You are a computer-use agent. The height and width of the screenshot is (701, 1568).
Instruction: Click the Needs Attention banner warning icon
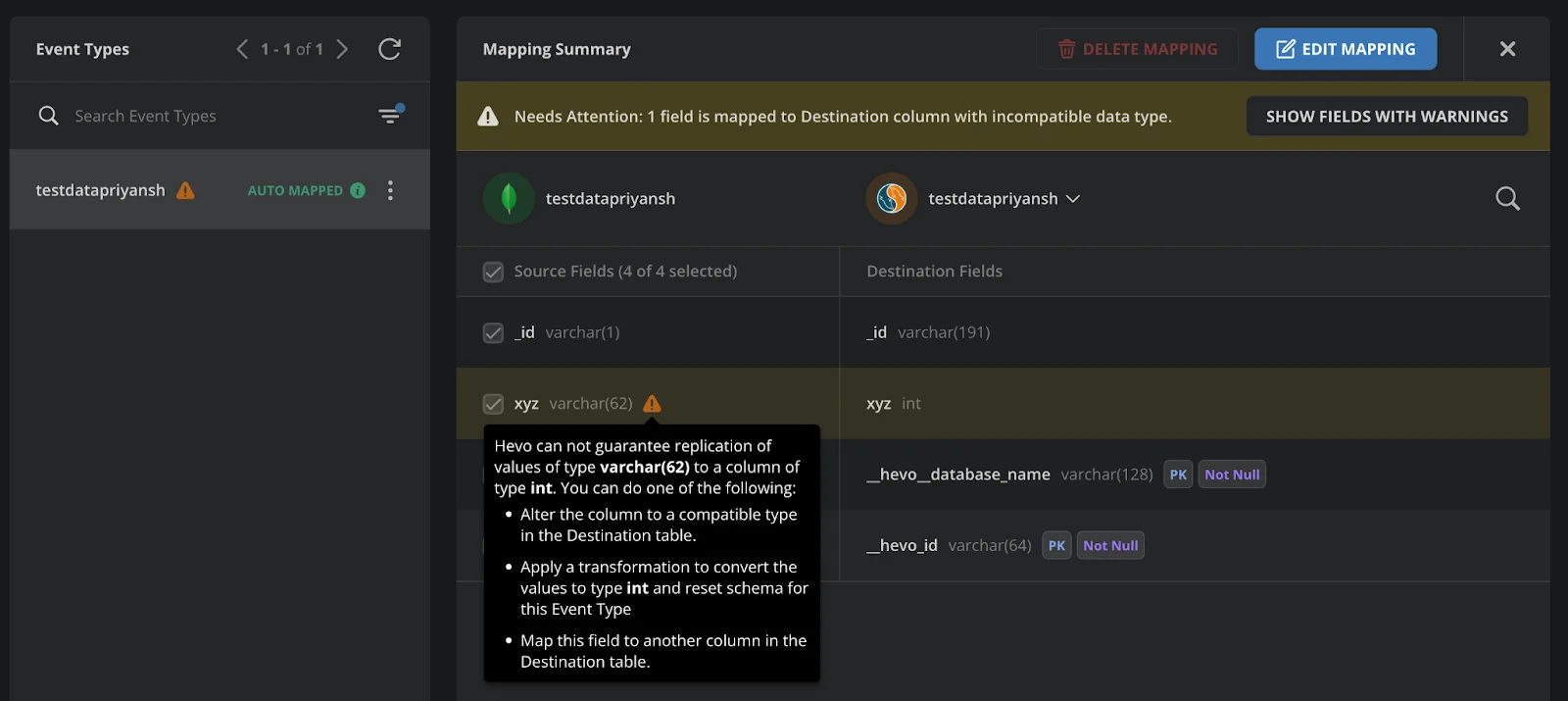487,116
